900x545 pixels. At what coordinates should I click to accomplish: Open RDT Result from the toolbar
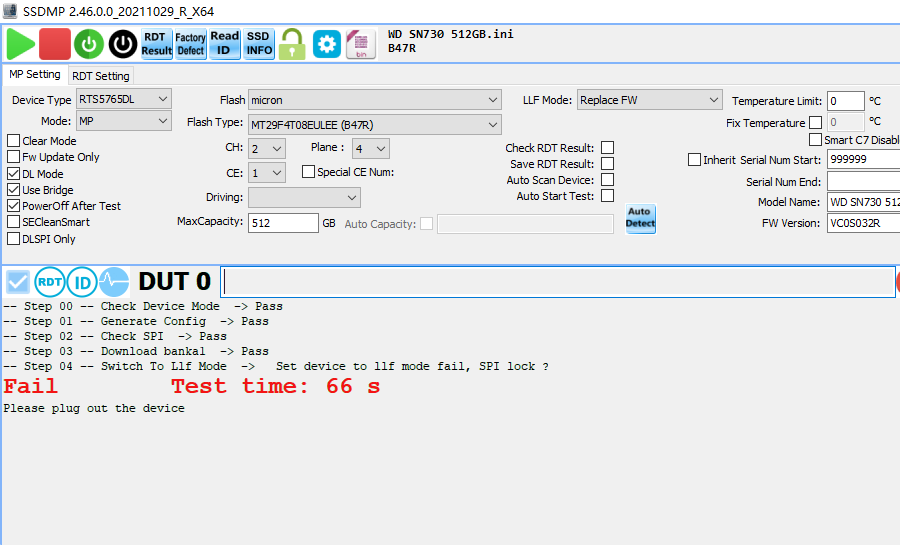156,44
